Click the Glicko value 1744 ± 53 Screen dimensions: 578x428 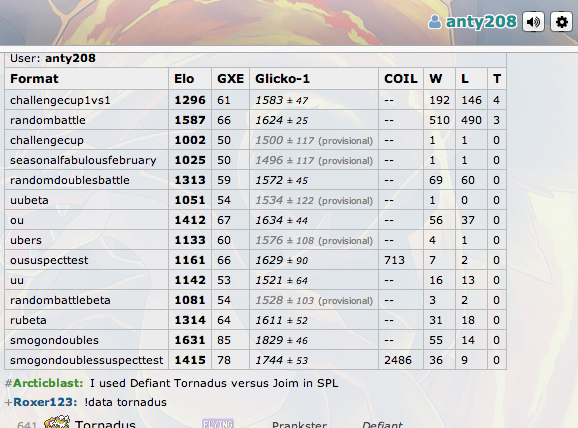(282, 360)
